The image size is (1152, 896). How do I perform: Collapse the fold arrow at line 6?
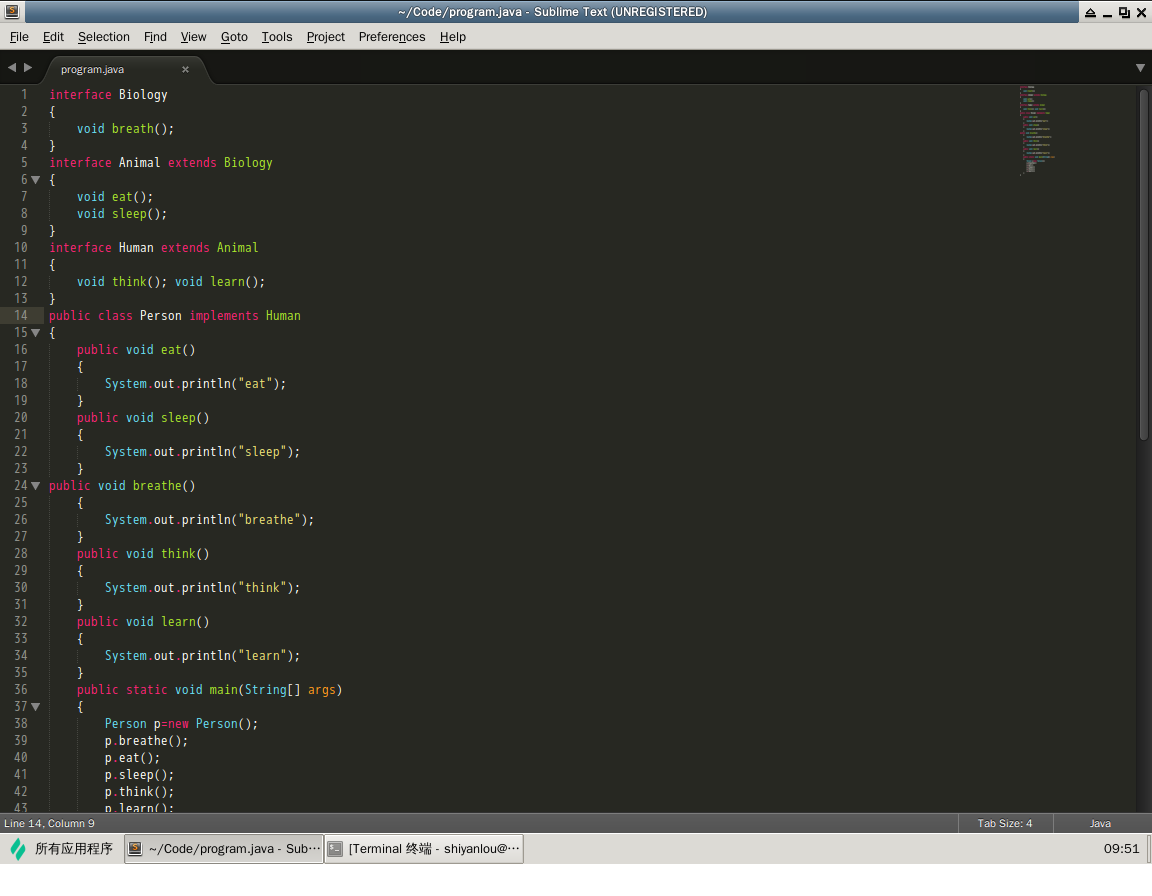(x=36, y=180)
